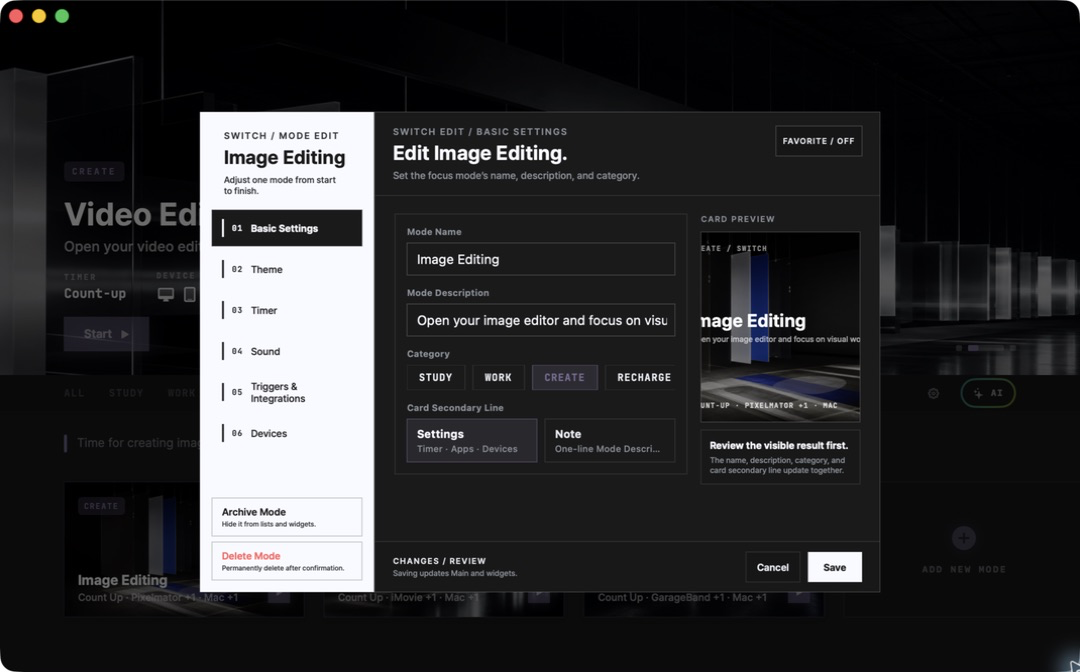Image resolution: width=1080 pixels, height=672 pixels.
Task: Open the Devices step
Action: pos(287,433)
